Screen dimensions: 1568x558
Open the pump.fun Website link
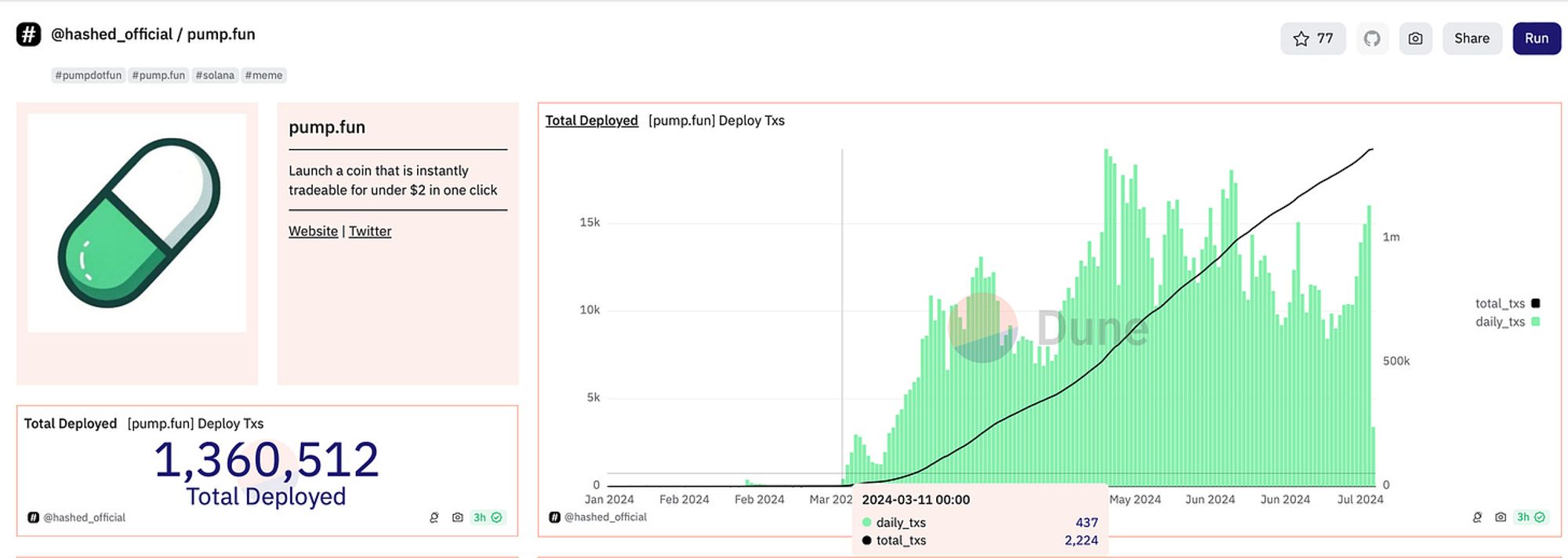[x=313, y=231]
